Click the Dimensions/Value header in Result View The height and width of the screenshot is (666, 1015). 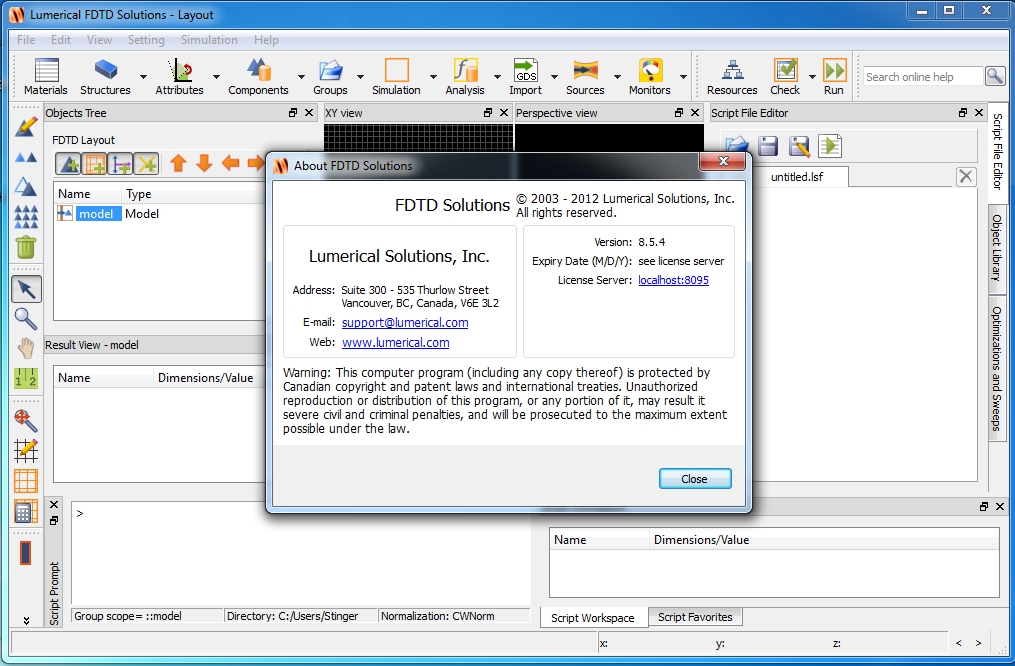205,377
